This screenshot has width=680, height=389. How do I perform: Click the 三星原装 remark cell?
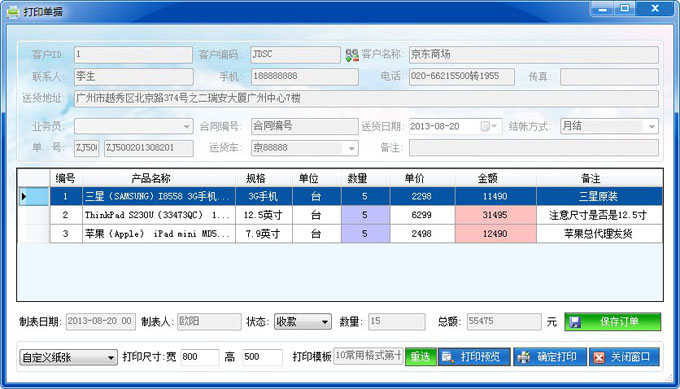tap(599, 196)
